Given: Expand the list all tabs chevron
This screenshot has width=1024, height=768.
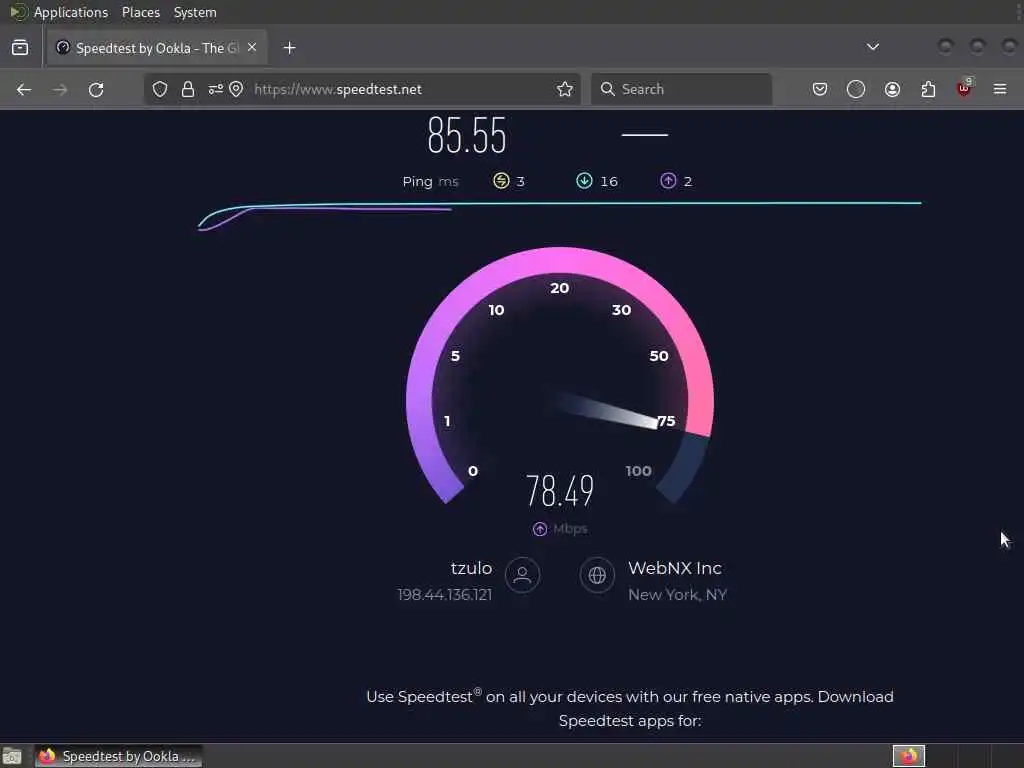Looking at the screenshot, I should tap(872, 47).
